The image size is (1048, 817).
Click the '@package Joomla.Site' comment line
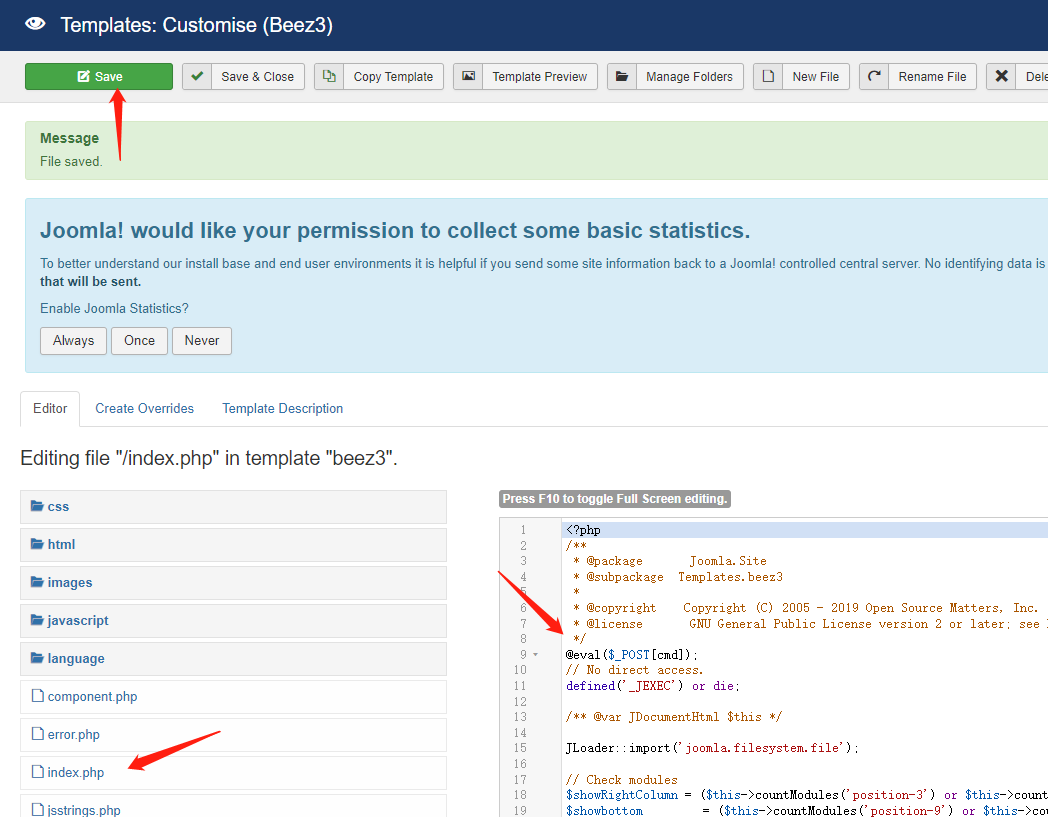click(670, 561)
